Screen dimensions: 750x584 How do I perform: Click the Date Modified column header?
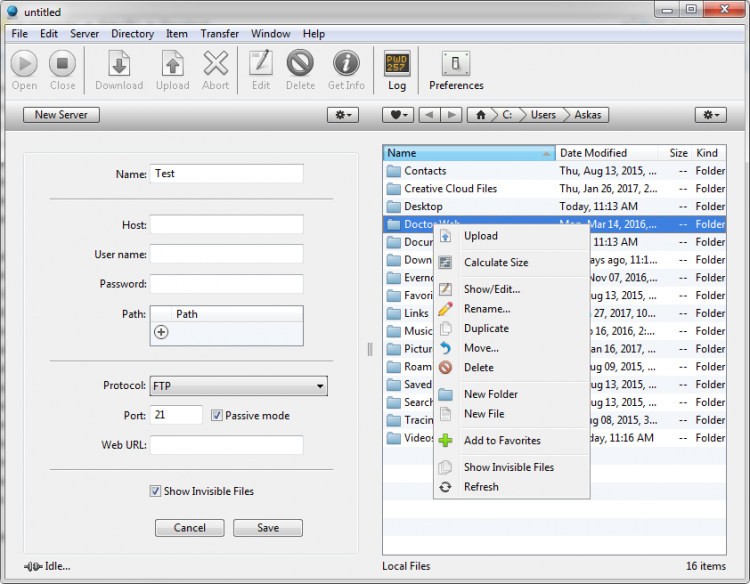606,153
